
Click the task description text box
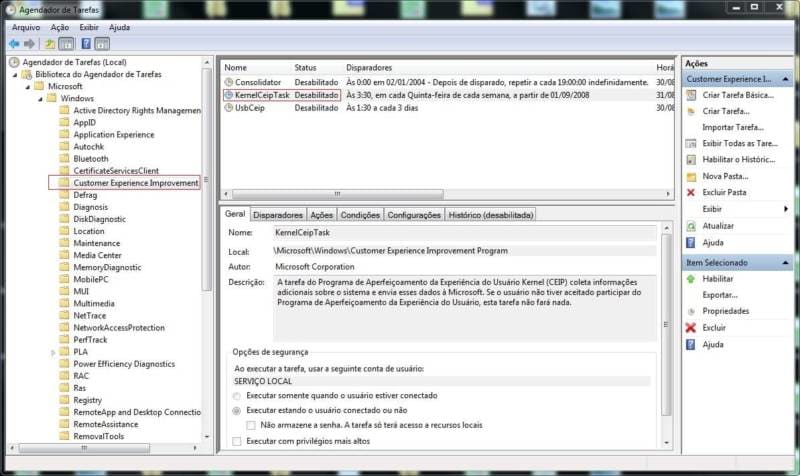point(464,308)
